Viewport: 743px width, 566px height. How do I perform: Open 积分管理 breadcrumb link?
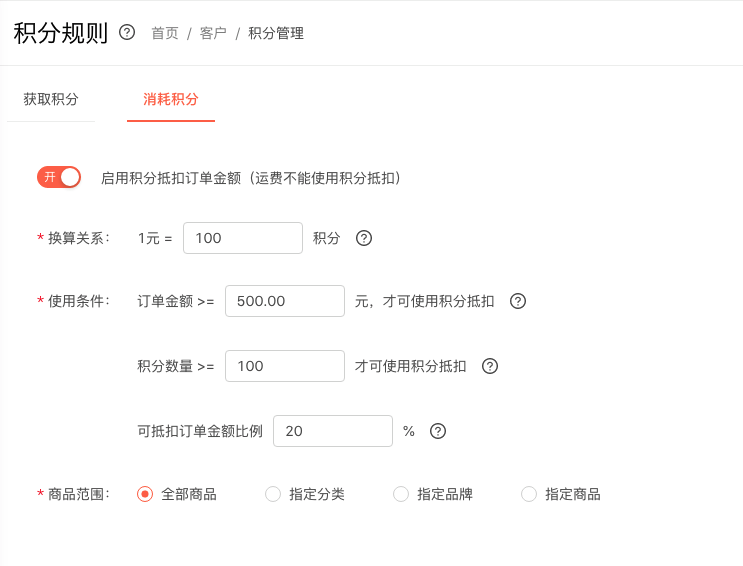tap(276, 33)
